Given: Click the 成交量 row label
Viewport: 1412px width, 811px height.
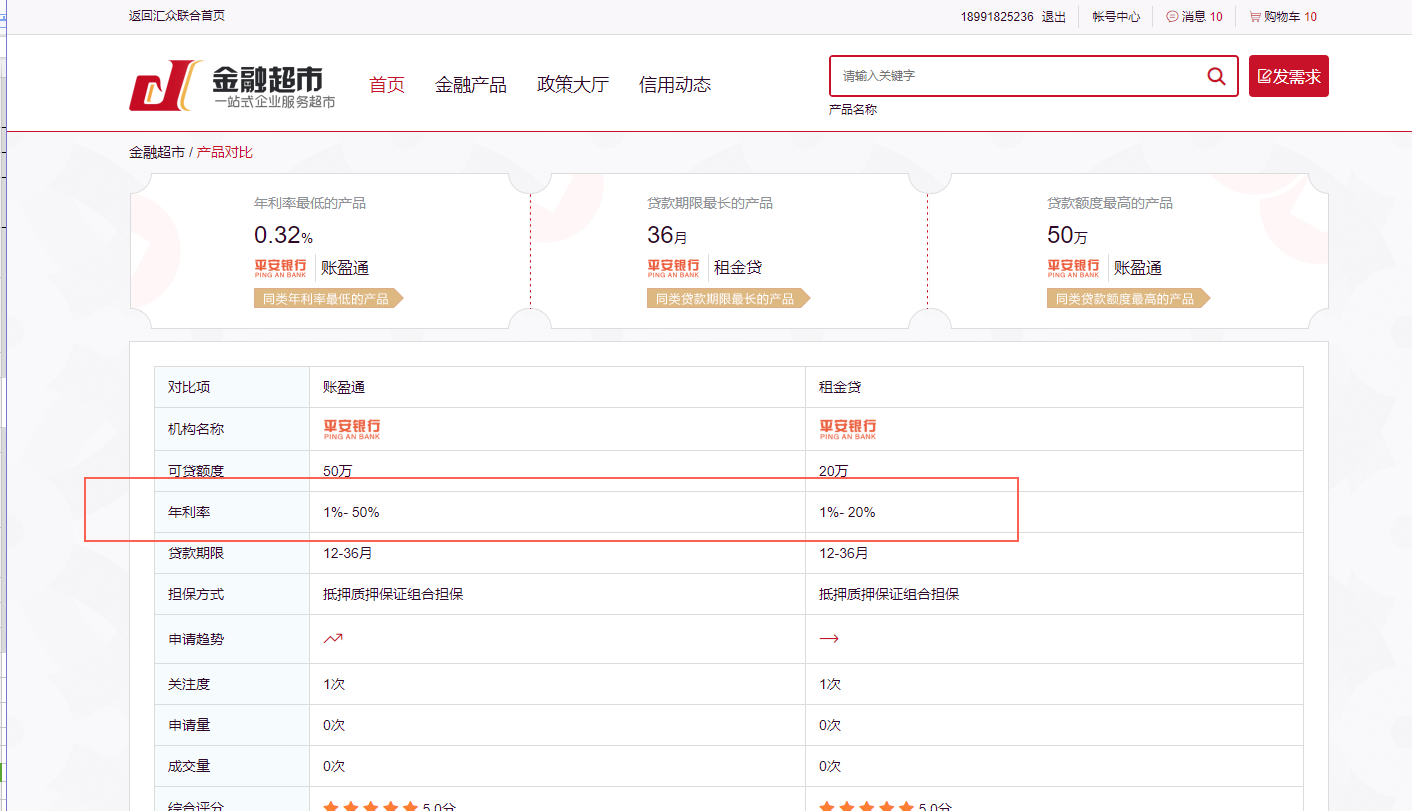Looking at the screenshot, I should (189, 766).
